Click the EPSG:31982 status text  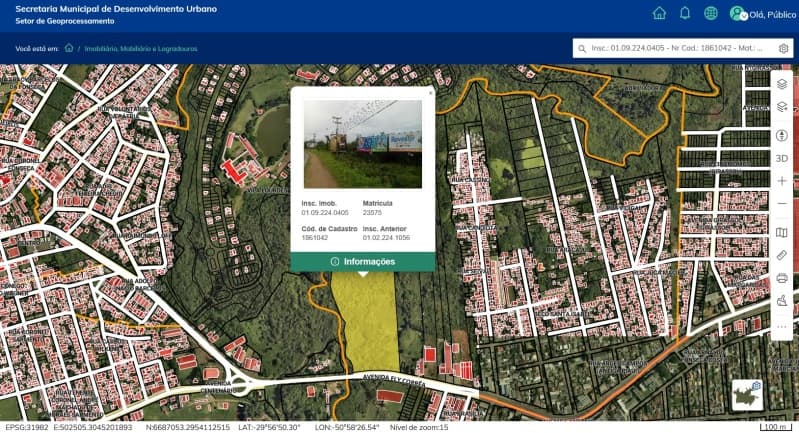click(x=27, y=427)
